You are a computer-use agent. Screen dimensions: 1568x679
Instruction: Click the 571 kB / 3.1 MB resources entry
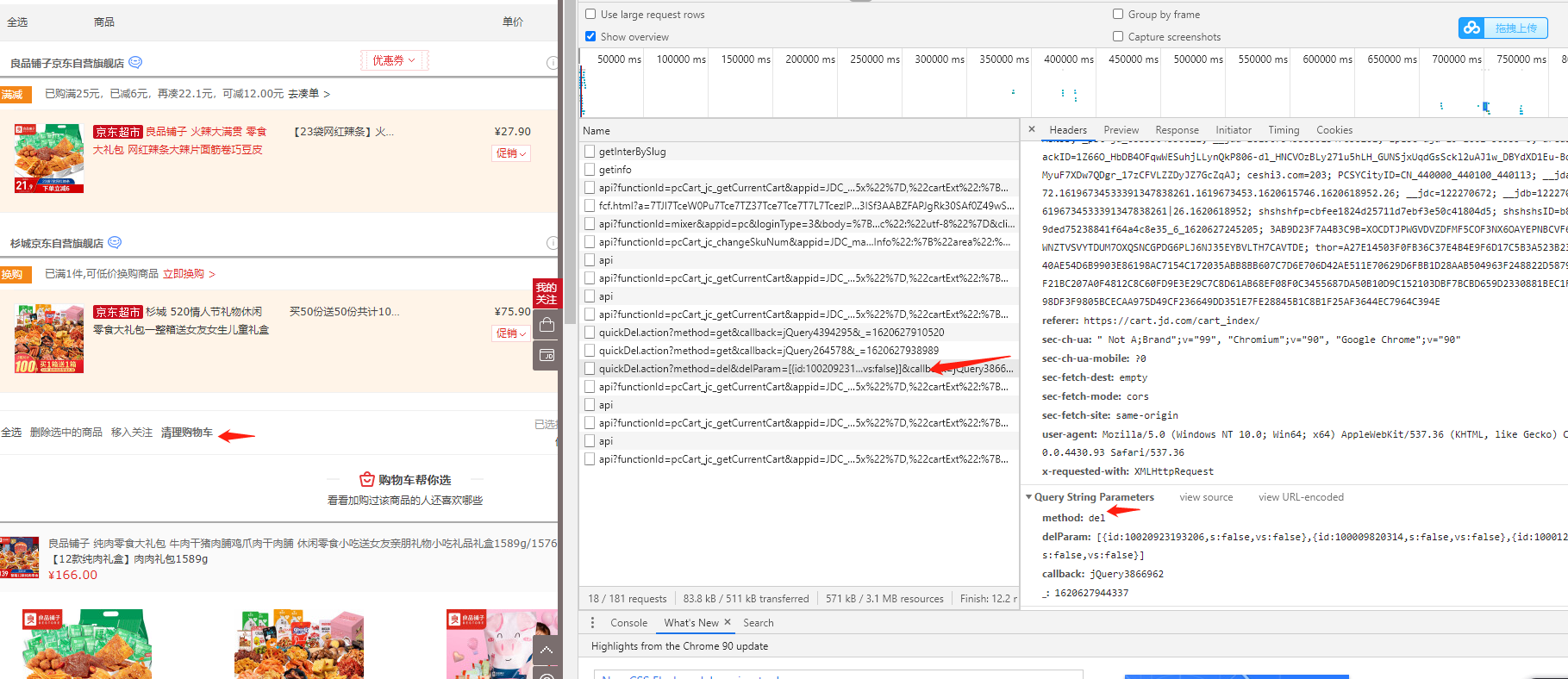pos(884,599)
